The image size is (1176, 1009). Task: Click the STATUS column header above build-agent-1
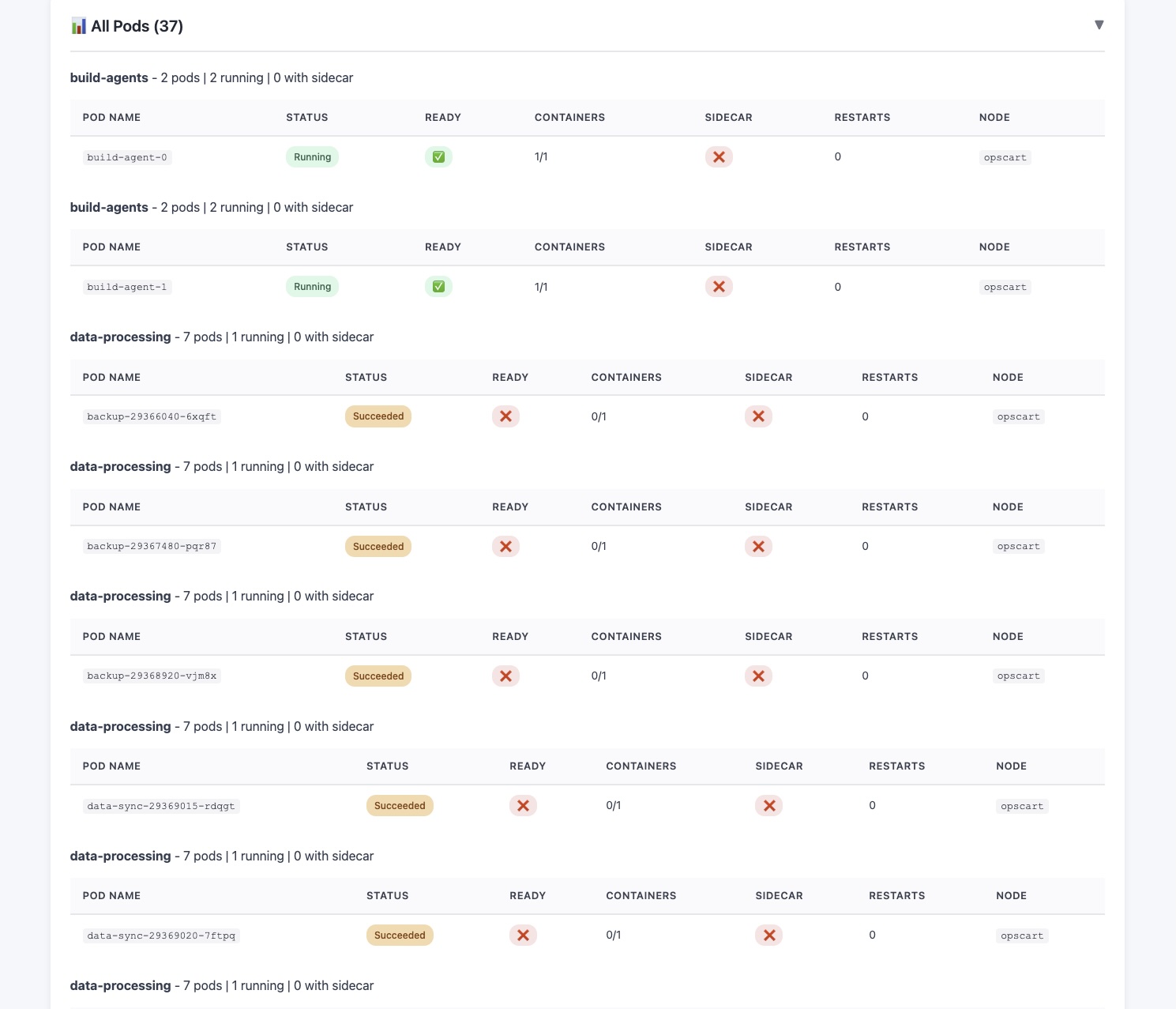(307, 247)
